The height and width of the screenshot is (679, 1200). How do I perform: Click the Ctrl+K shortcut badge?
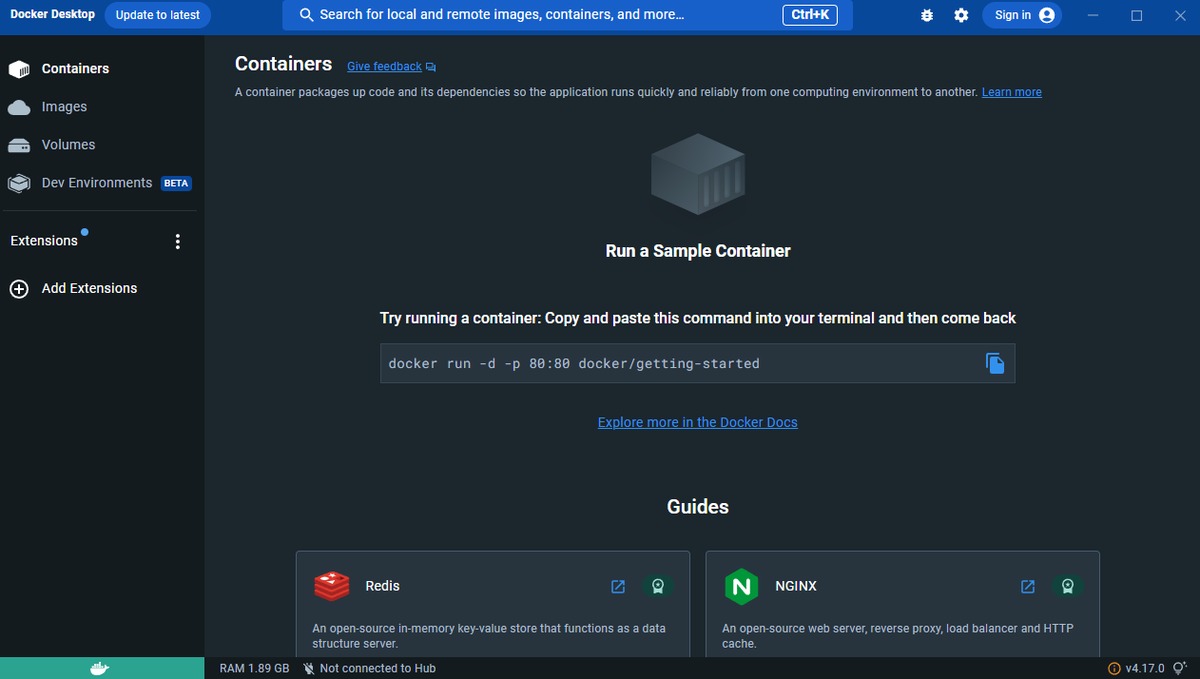pos(809,15)
